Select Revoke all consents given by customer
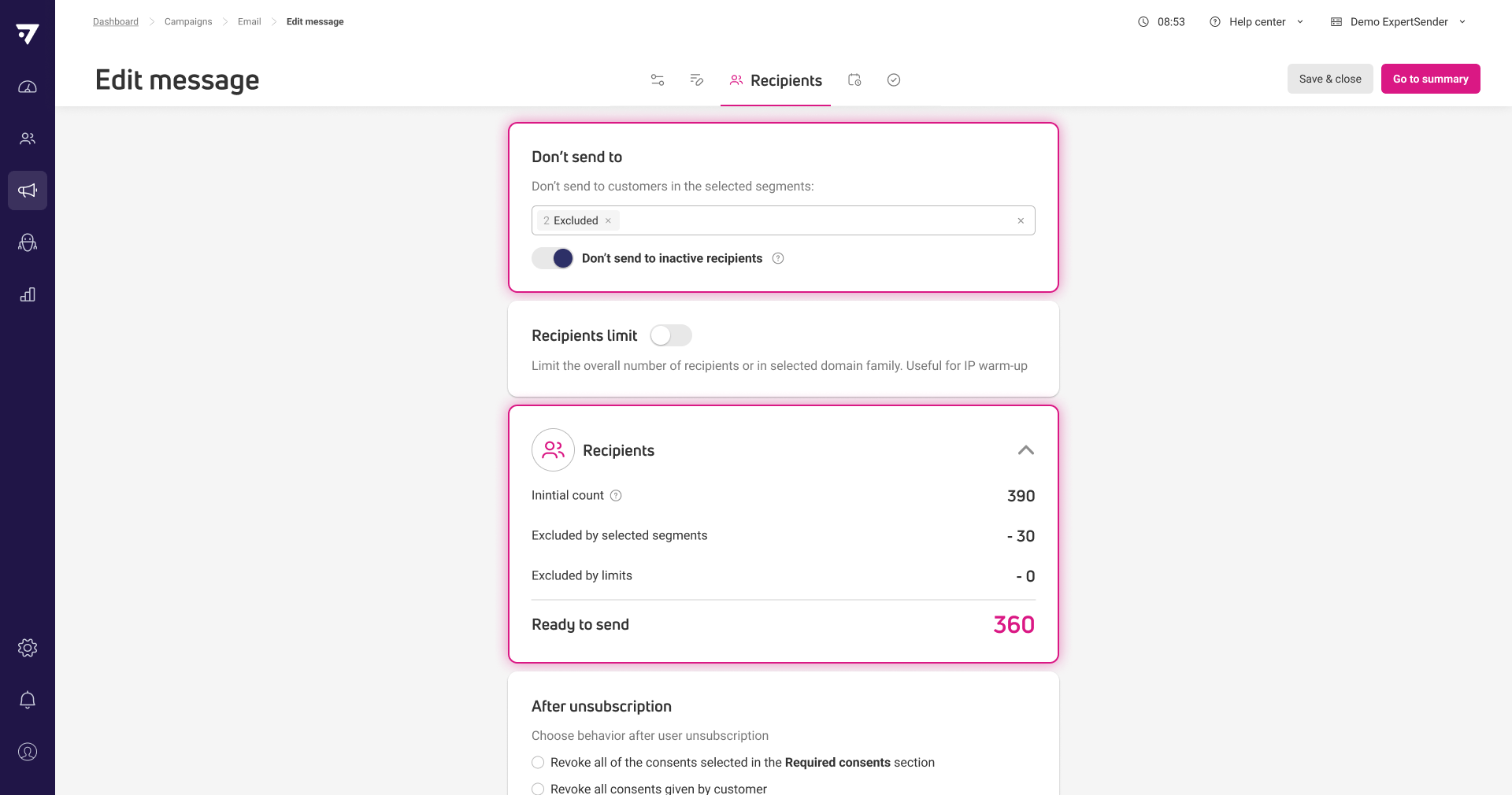1512x795 pixels. (538, 789)
